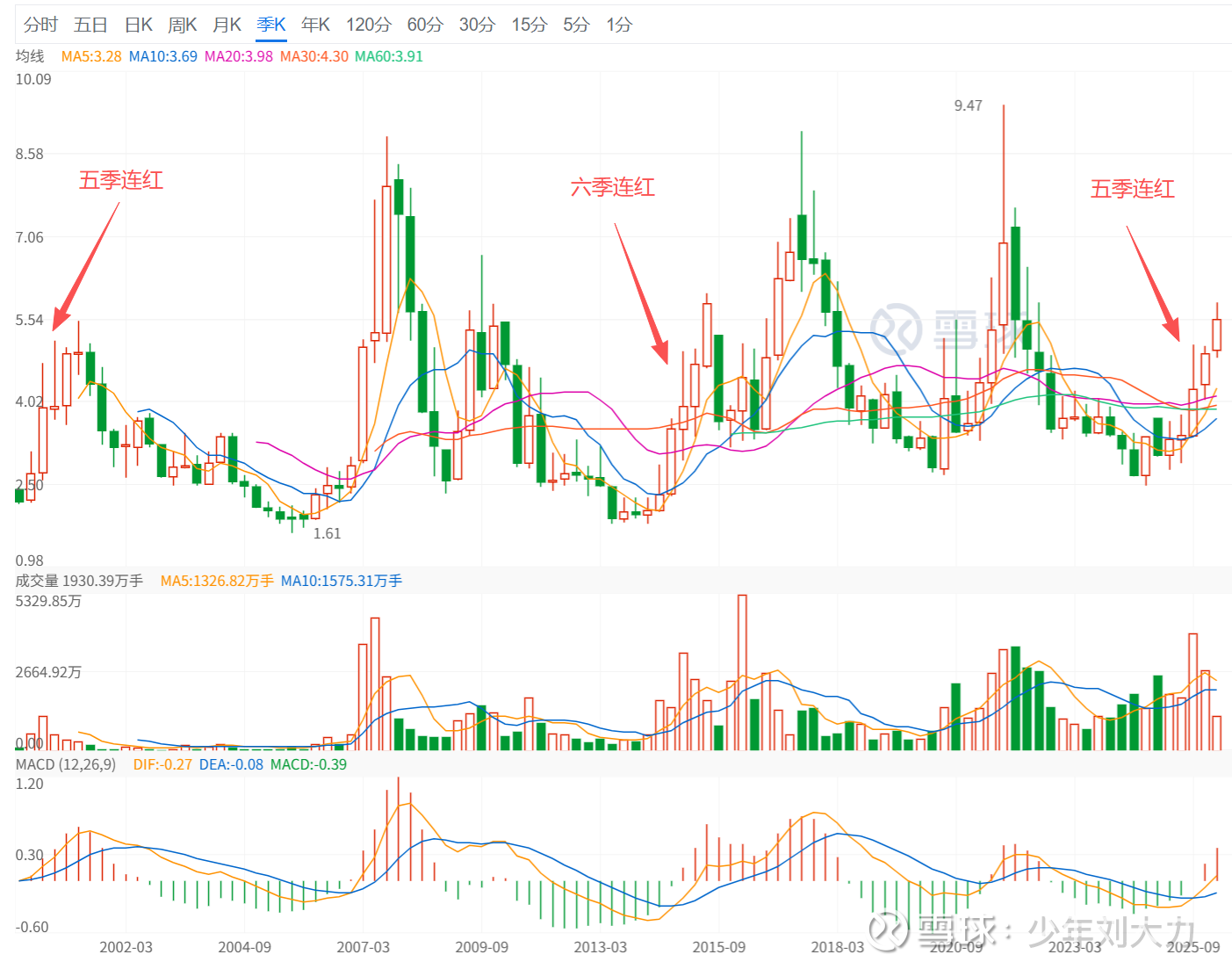Click the 2018-03 date axis label
Viewport: 1232px width, 969px height.
pos(837,947)
